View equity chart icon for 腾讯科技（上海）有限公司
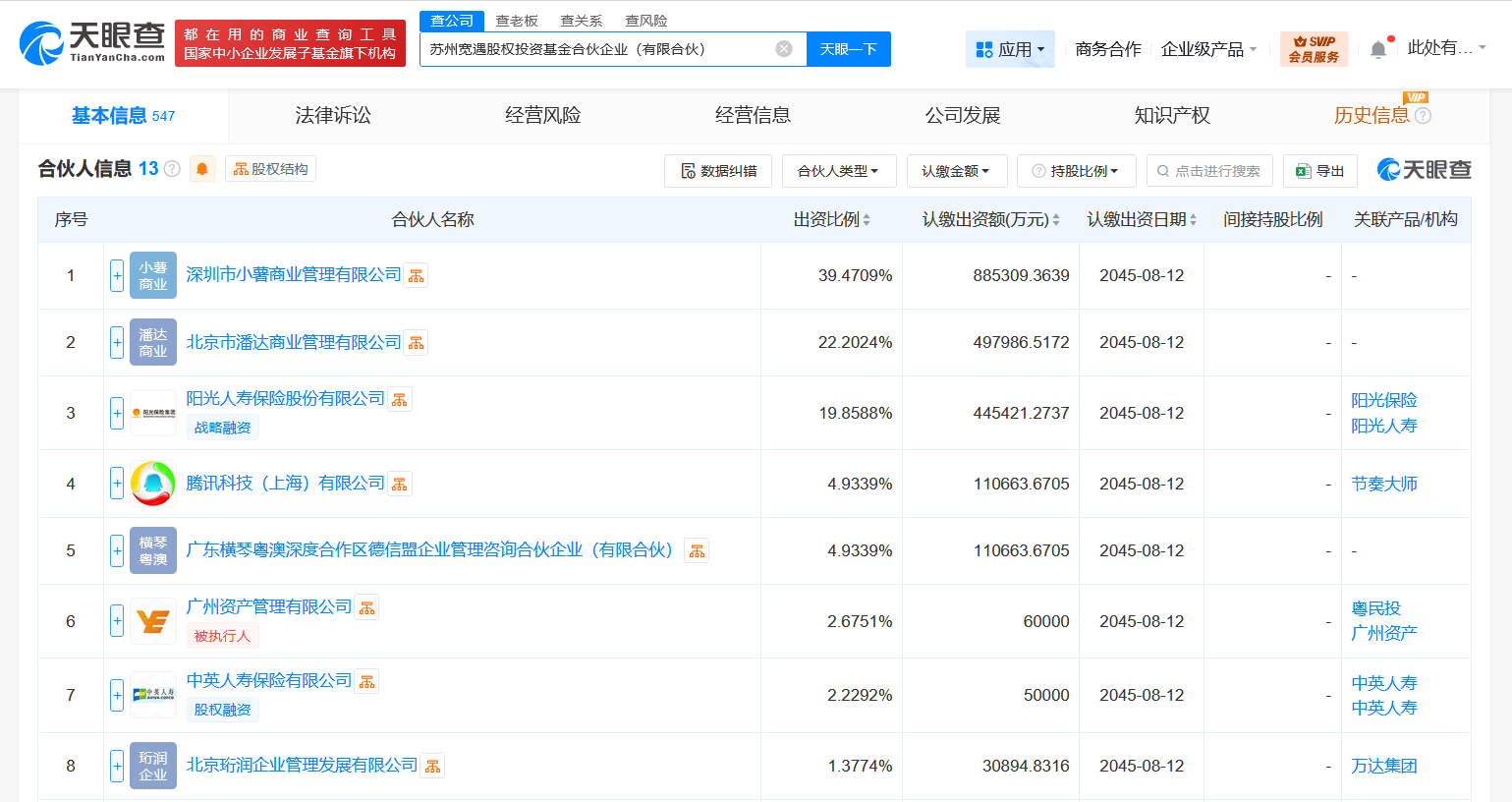 pyautogui.click(x=399, y=483)
